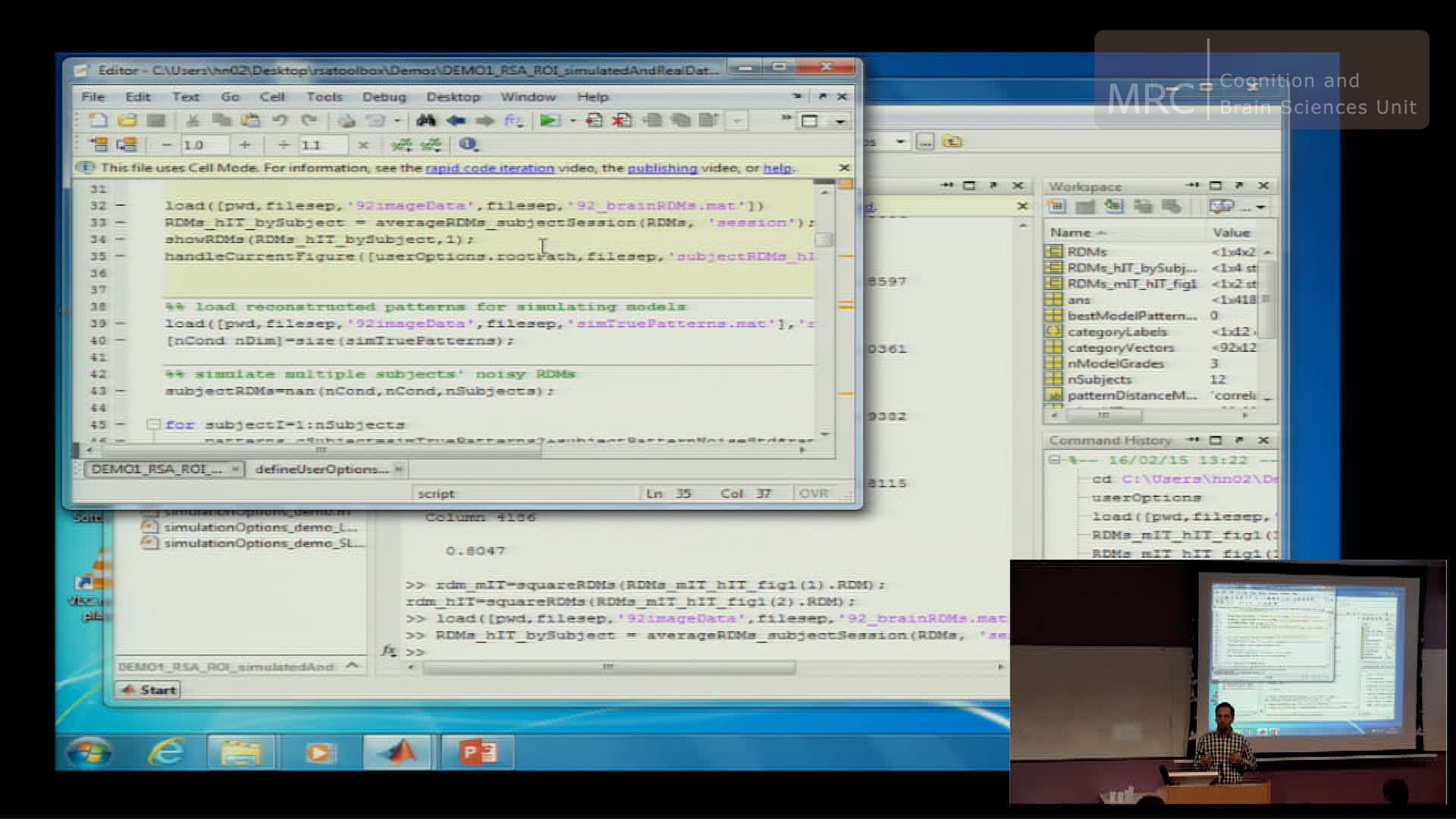Click the PowerPoint icon on Windows taskbar
This screenshot has width=1456, height=819.
click(x=478, y=752)
